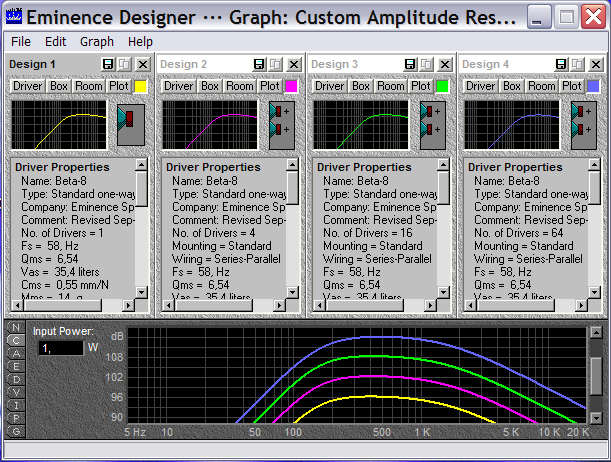Click the copy icon in Design 2 header
Image resolution: width=611 pixels, height=462 pixels.
pos(274,64)
